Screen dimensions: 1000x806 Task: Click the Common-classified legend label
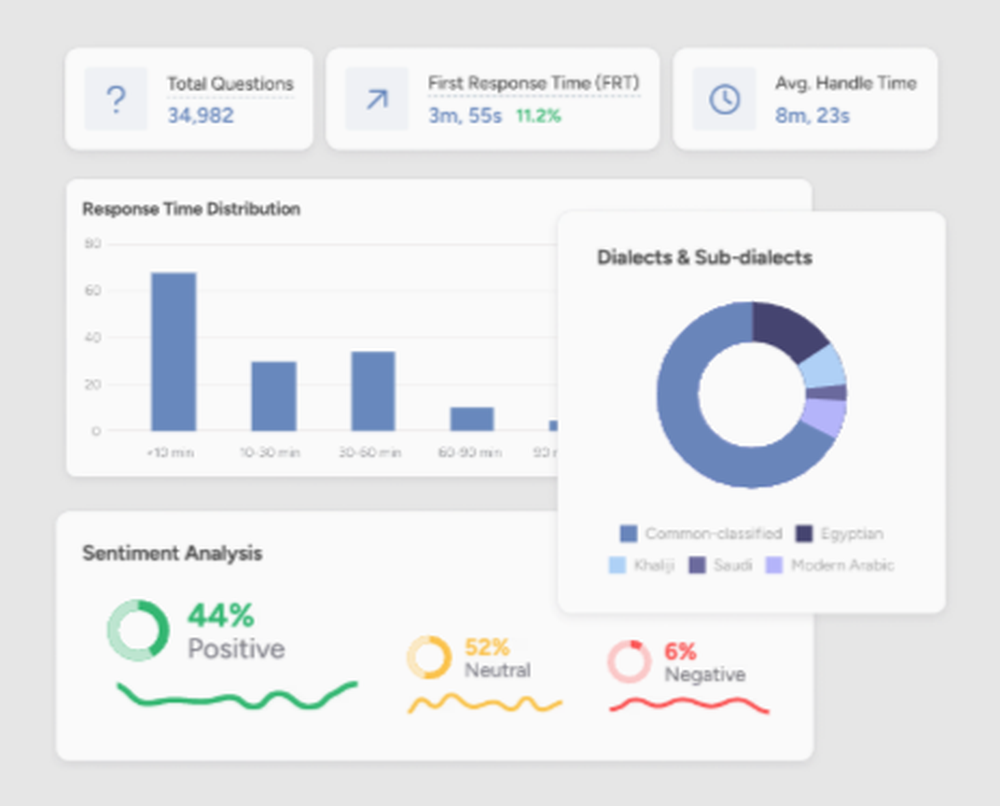pyautogui.click(x=713, y=534)
